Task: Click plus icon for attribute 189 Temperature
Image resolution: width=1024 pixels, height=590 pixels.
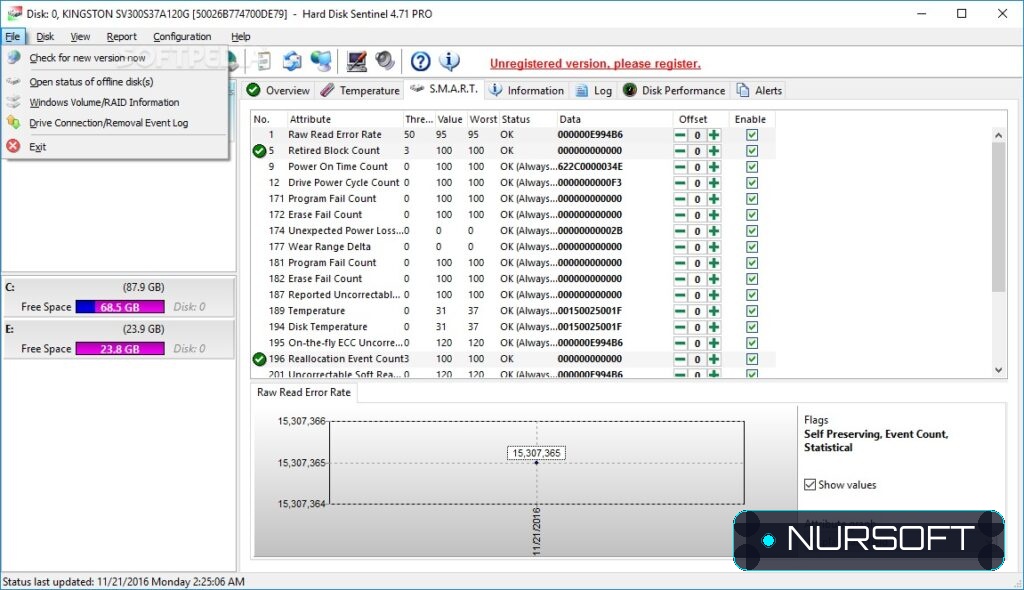Action: [x=714, y=311]
